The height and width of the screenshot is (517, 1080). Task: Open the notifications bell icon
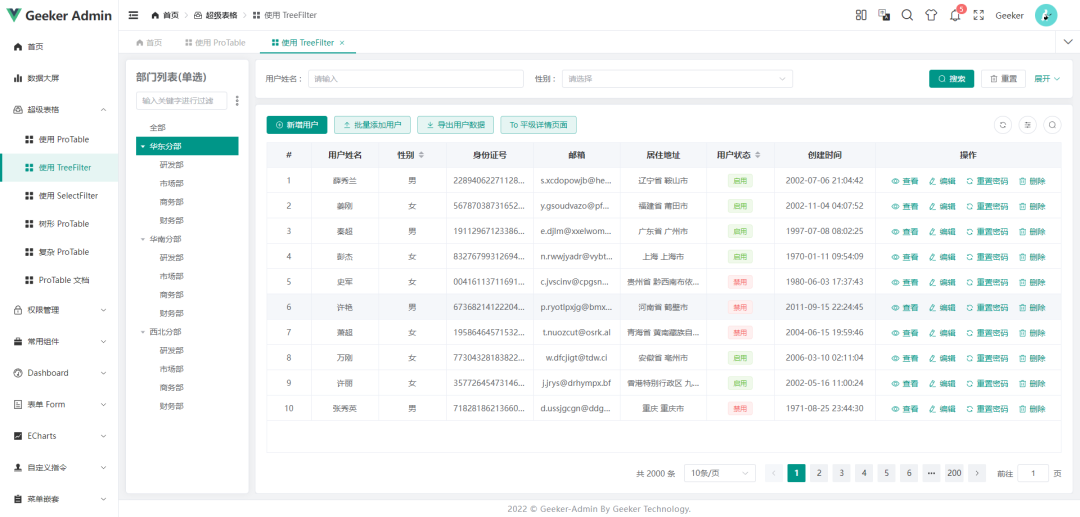click(x=955, y=15)
